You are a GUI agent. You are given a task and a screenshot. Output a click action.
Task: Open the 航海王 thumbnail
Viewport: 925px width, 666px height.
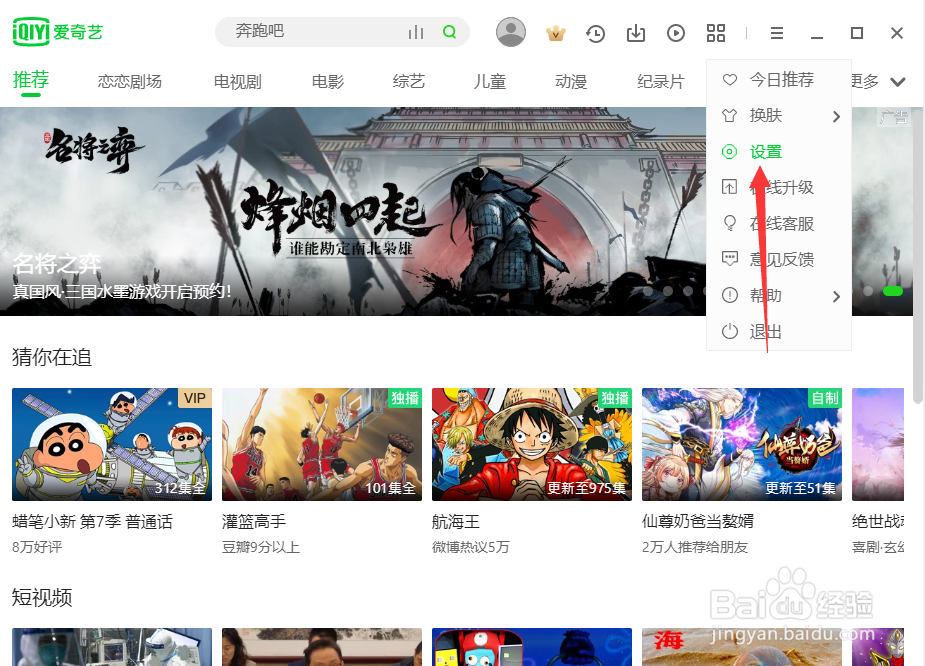(x=532, y=444)
